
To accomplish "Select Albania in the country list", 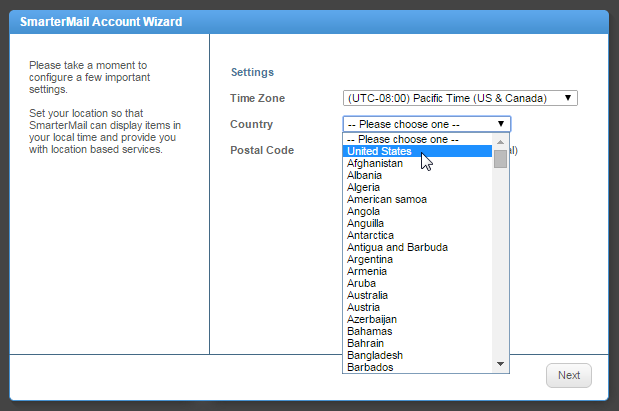I will 418,175.
